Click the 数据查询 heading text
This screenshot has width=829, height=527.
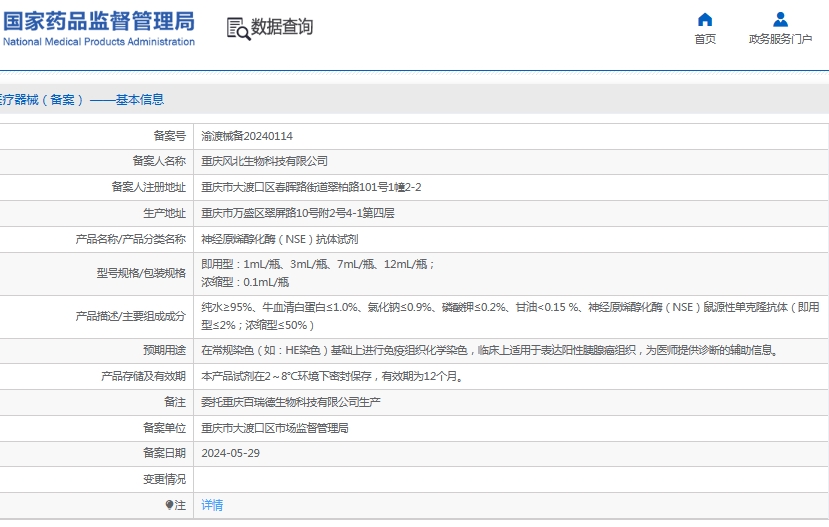click(282, 26)
